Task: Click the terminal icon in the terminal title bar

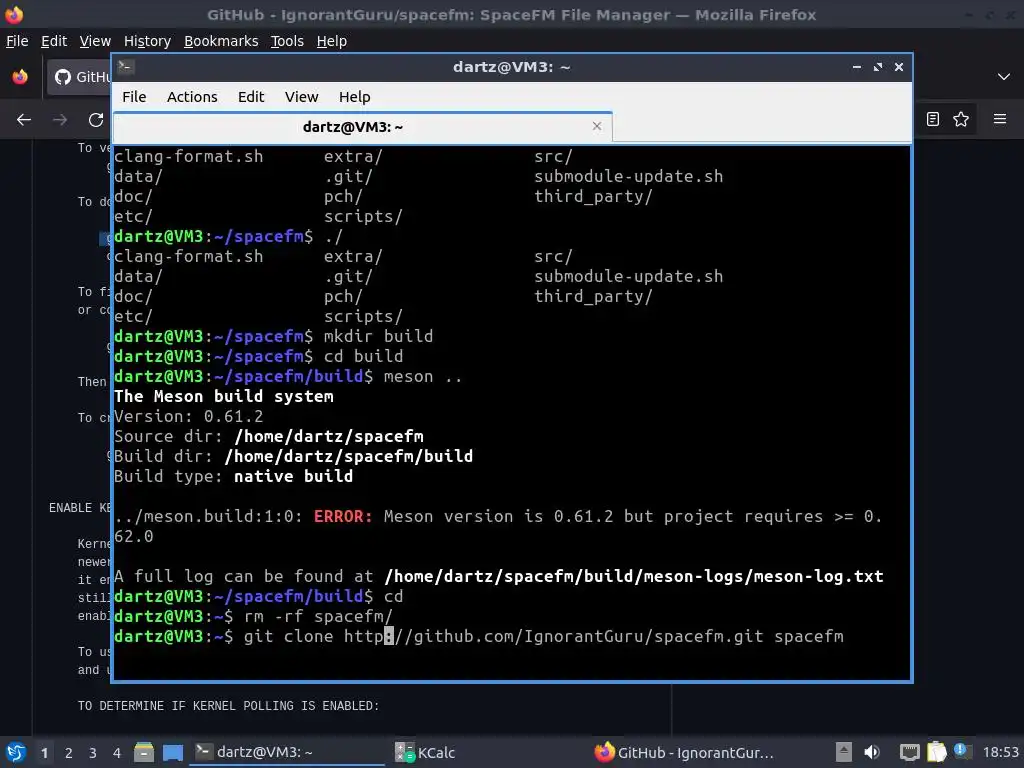Action: pos(126,66)
